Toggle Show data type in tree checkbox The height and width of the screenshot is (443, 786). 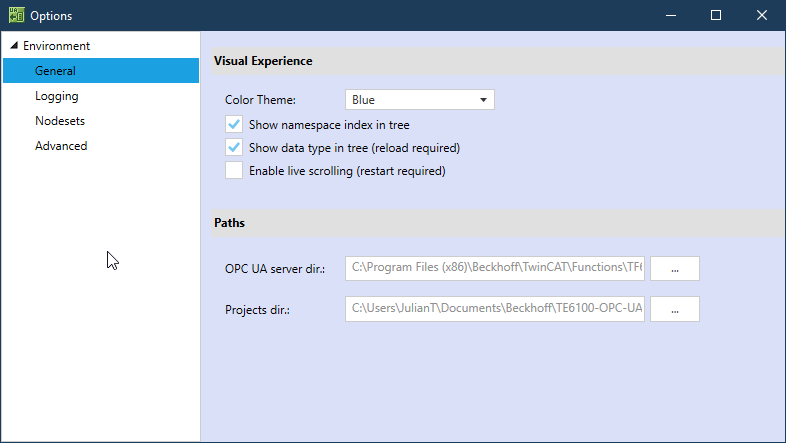[234, 147]
